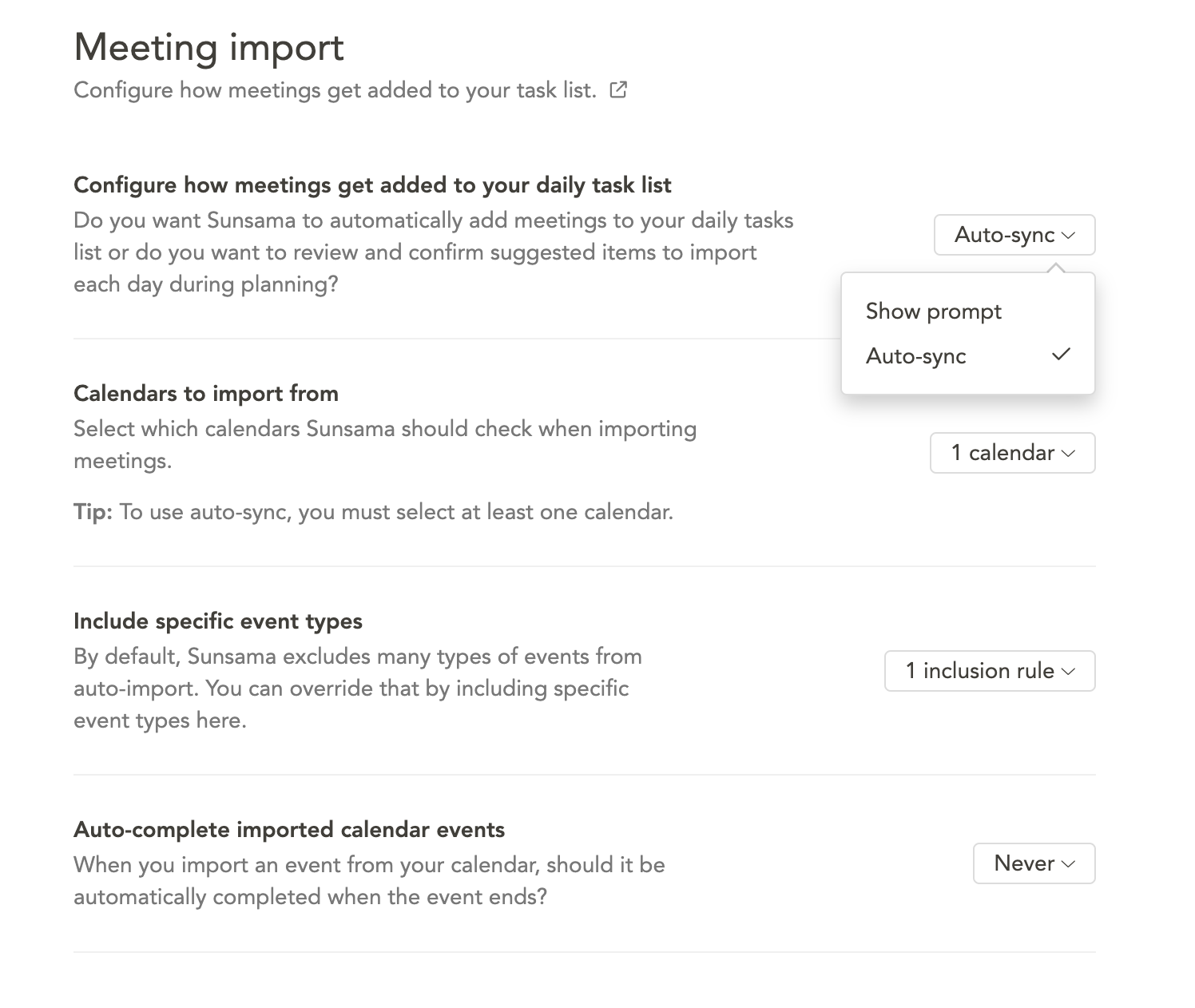
Task: Choose "Show prompt" from the open menu
Action: point(933,312)
